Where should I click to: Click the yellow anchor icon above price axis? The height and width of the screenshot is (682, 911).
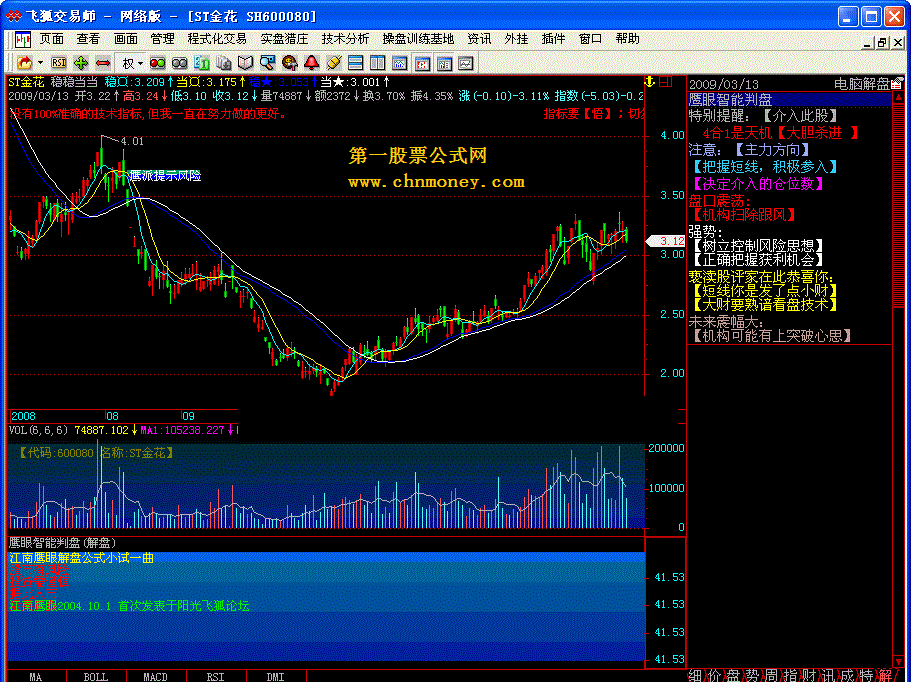click(650, 81)
